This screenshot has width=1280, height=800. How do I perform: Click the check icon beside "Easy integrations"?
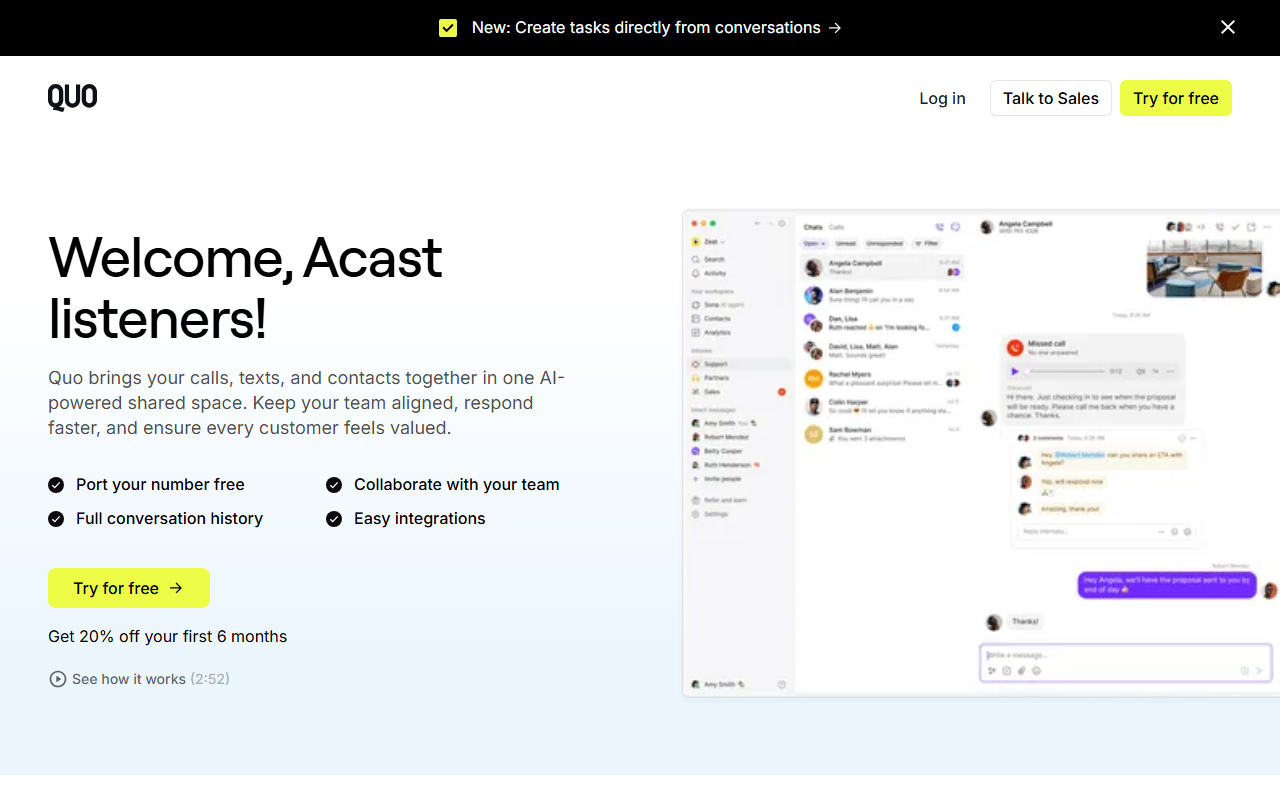click(334, 519)
